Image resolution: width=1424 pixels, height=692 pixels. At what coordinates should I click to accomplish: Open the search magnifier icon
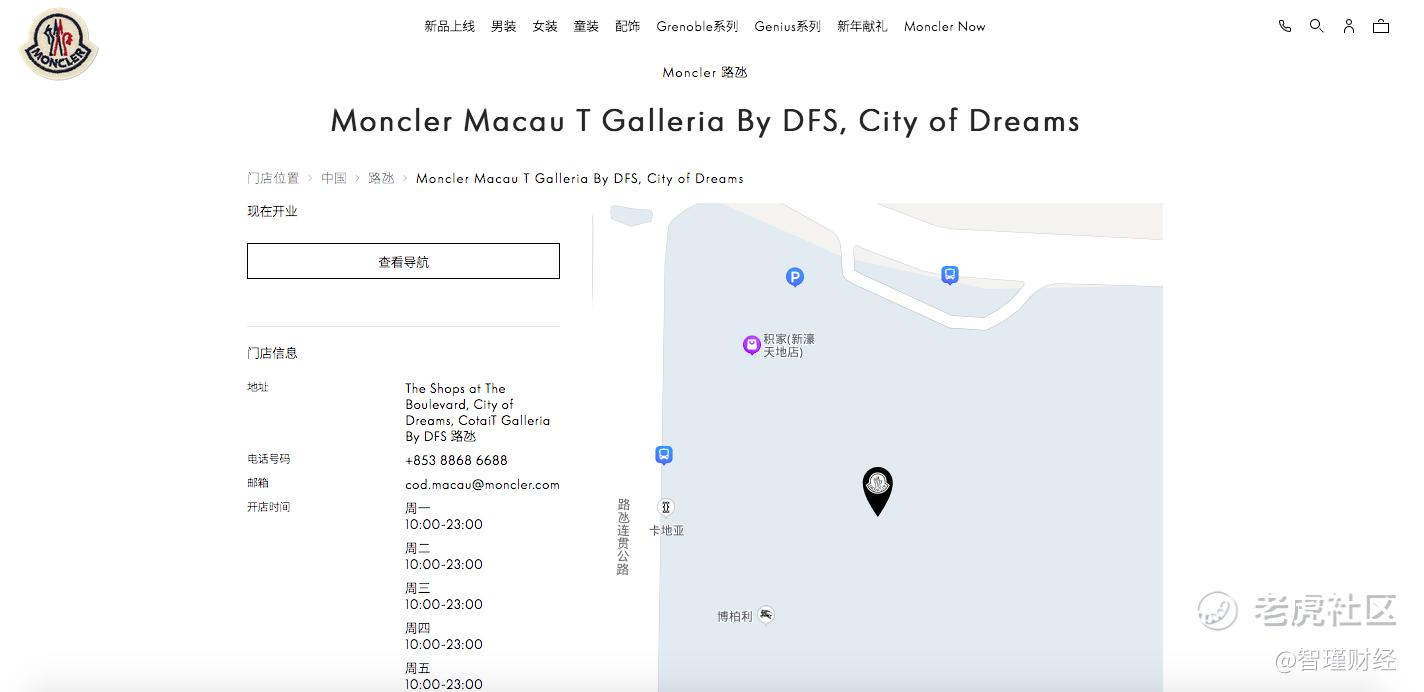[1317, 26]
